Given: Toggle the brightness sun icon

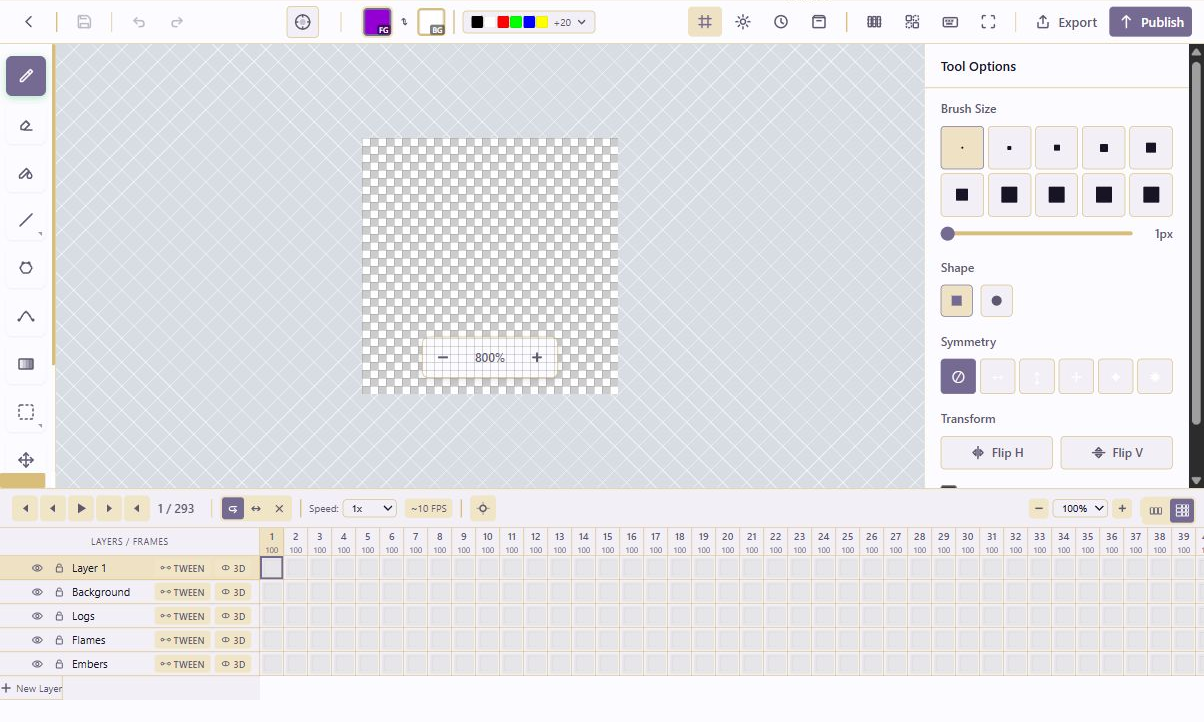Looking at the screenshot, I should 743,22.
